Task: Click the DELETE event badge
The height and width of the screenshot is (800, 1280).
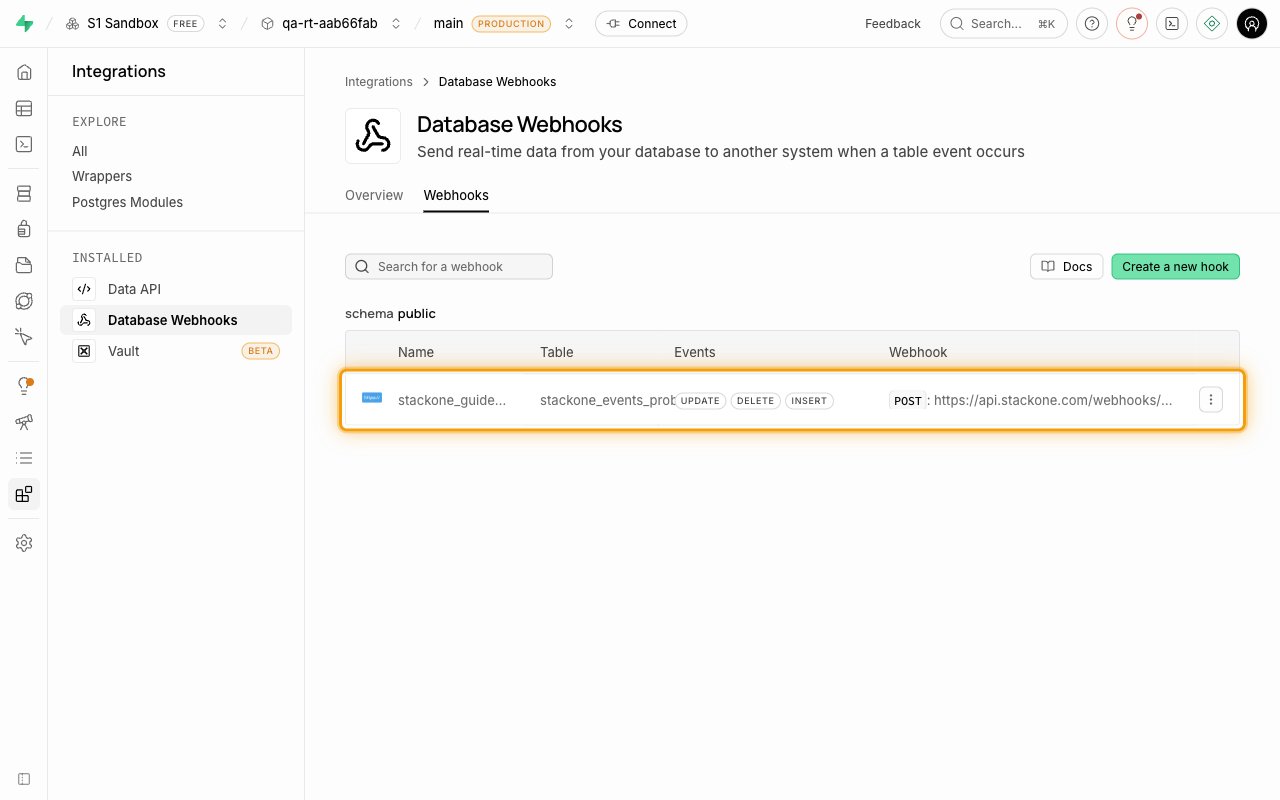Action: (x=756, y=401)
